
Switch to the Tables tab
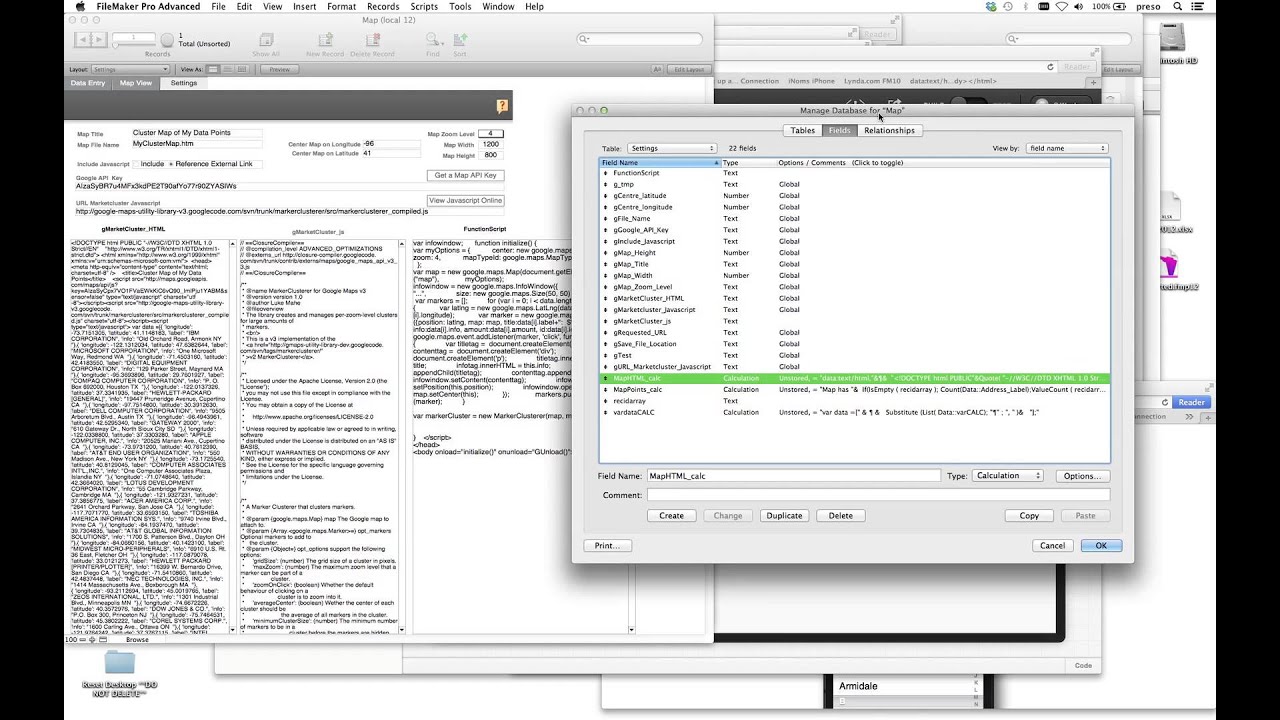(803, 131)
